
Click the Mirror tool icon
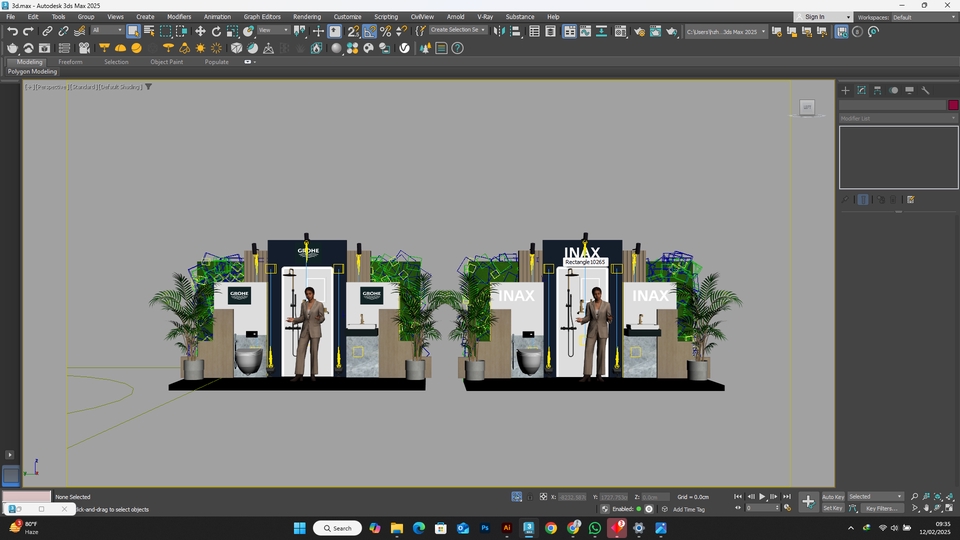click(x=499, y=31)
